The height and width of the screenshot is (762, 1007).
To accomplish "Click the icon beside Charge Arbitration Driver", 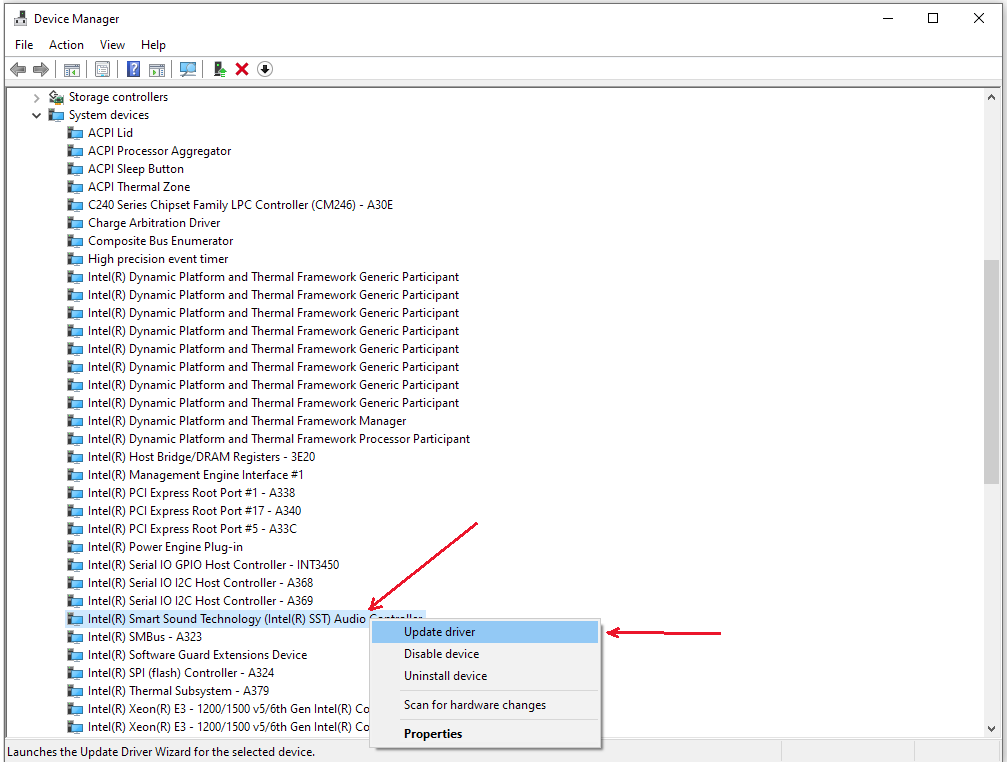I will (x=75, y=223).
